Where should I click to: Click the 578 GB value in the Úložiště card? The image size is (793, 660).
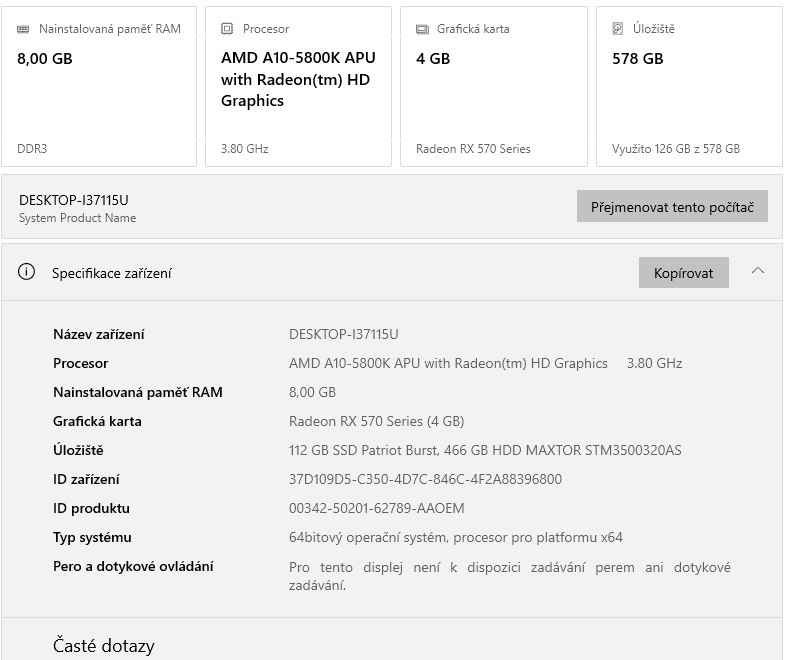637,58
